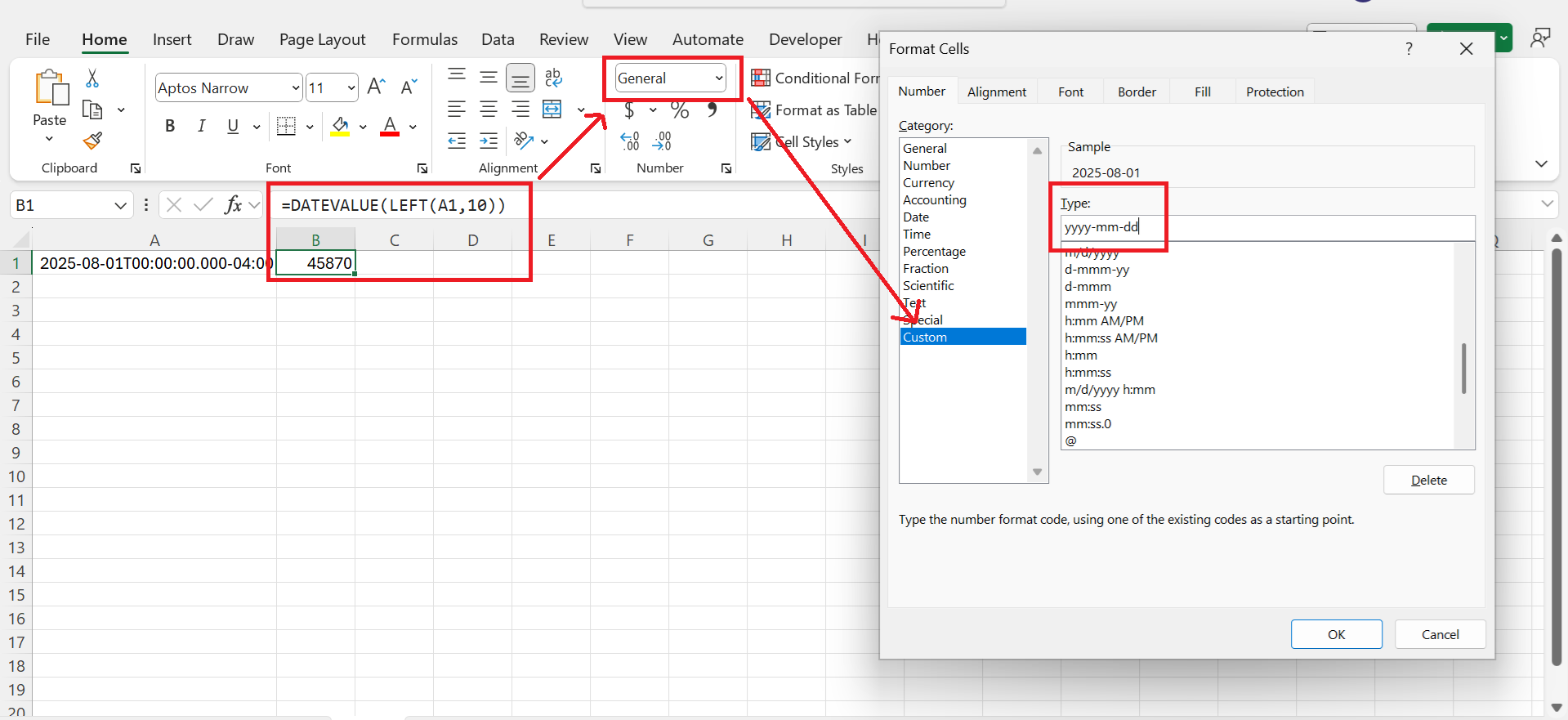Open the Data ribbon tab

point(498,39)
